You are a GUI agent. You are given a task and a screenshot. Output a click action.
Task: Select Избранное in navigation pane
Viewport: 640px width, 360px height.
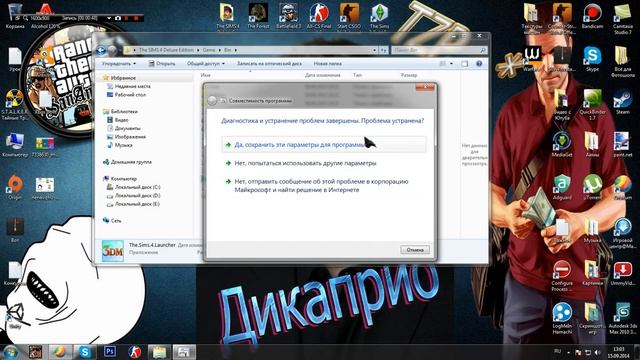pos(119,78)
